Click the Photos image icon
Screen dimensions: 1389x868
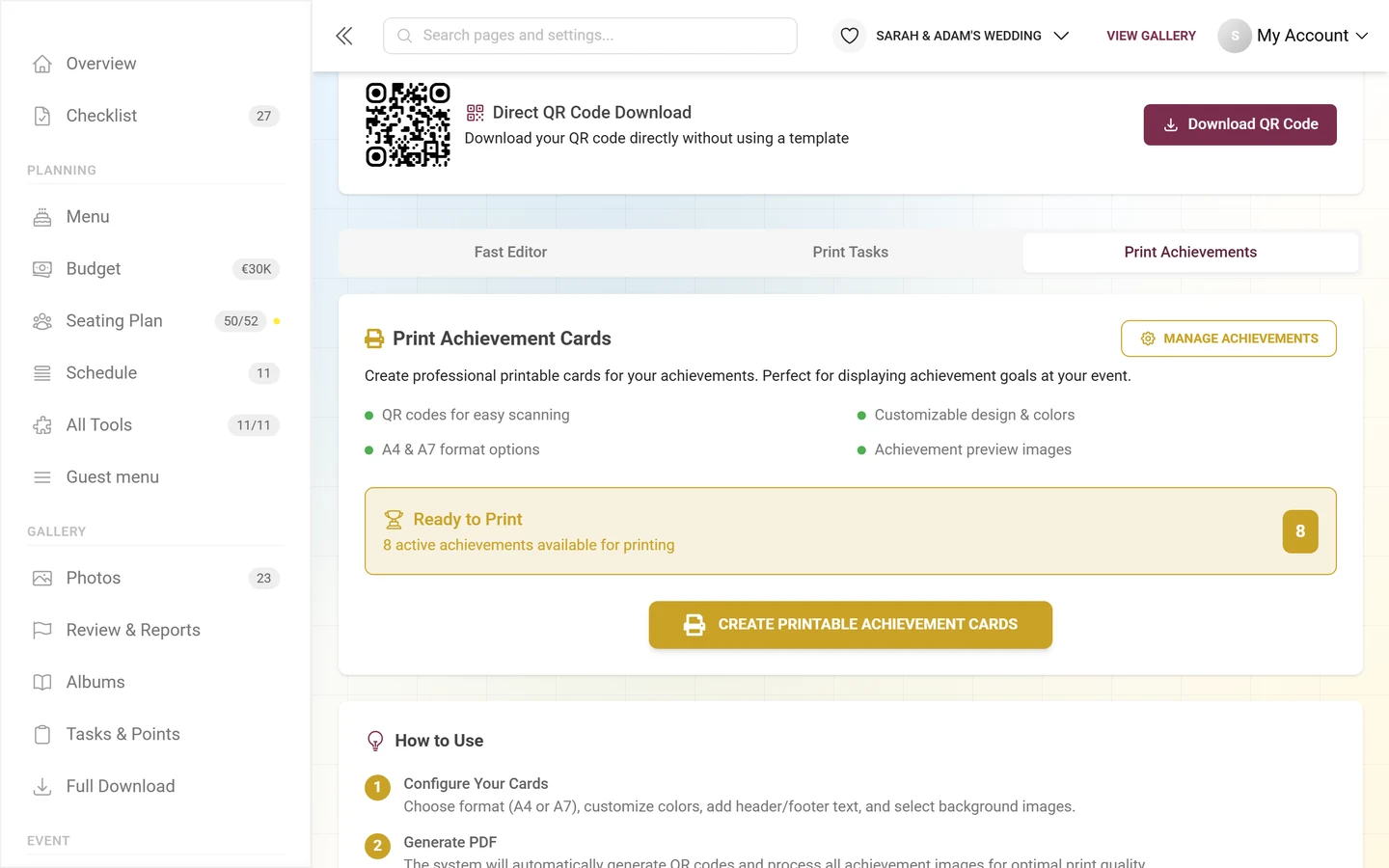tap(42, 579)
